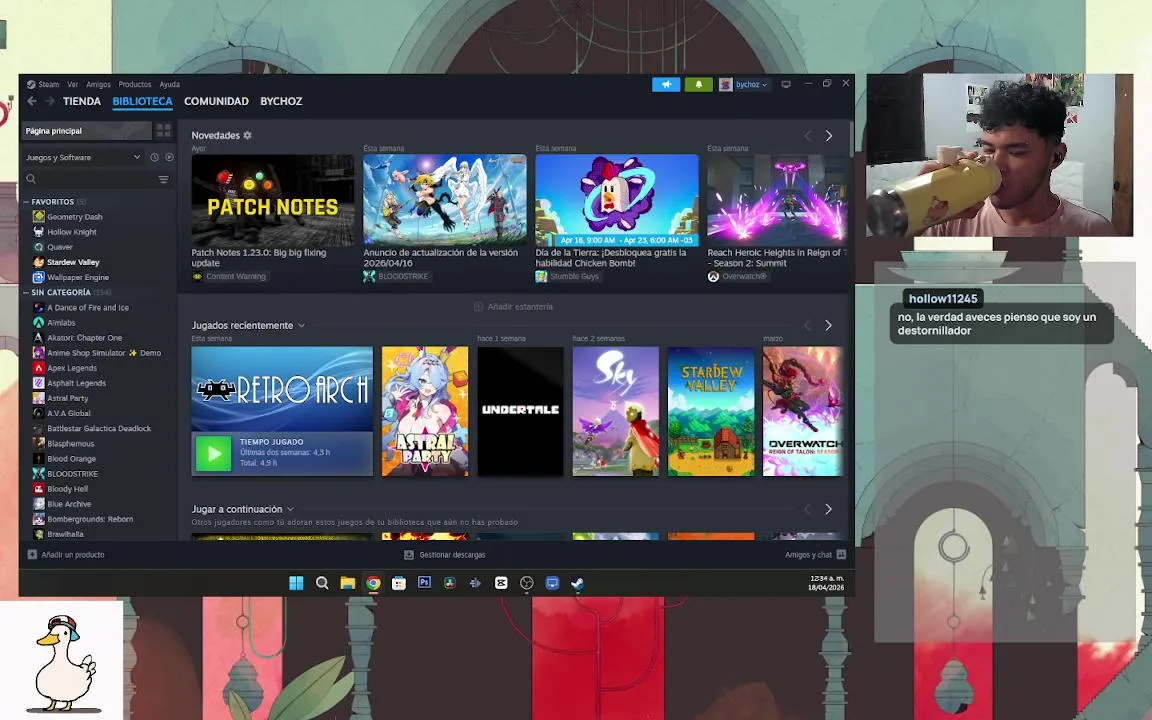Click the Gestionar descargas download icon
The image size is (1152, 720).
pos(409,555)
